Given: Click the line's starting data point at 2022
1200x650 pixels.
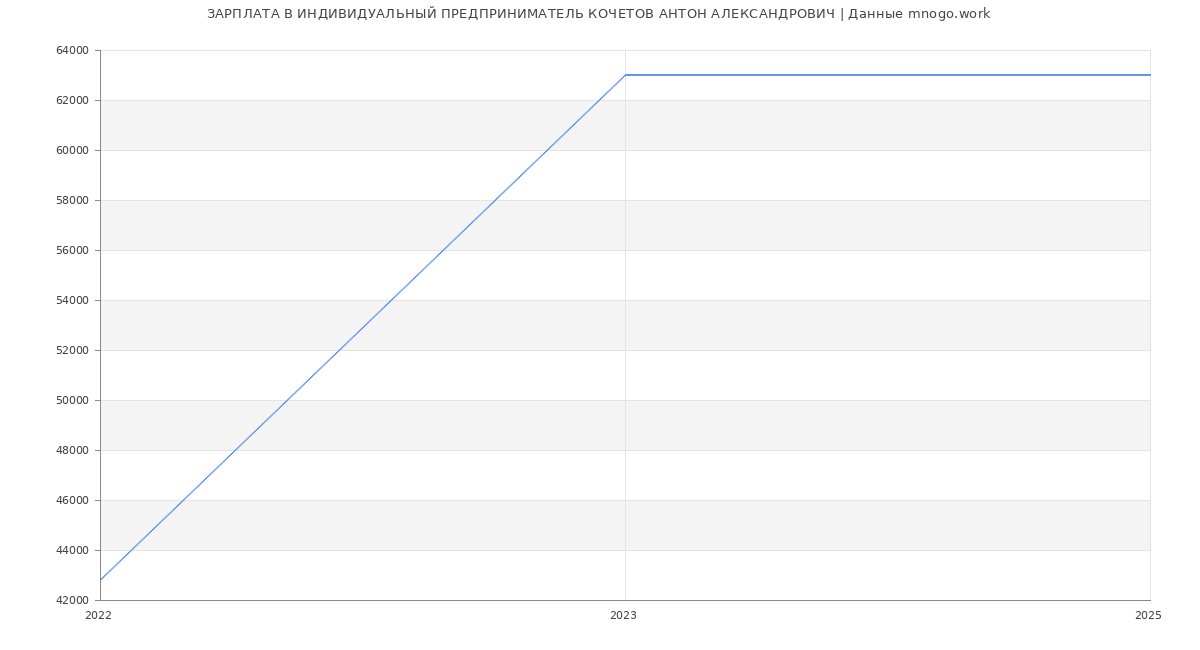Looking at the screenshot, I should pos(100,580).
